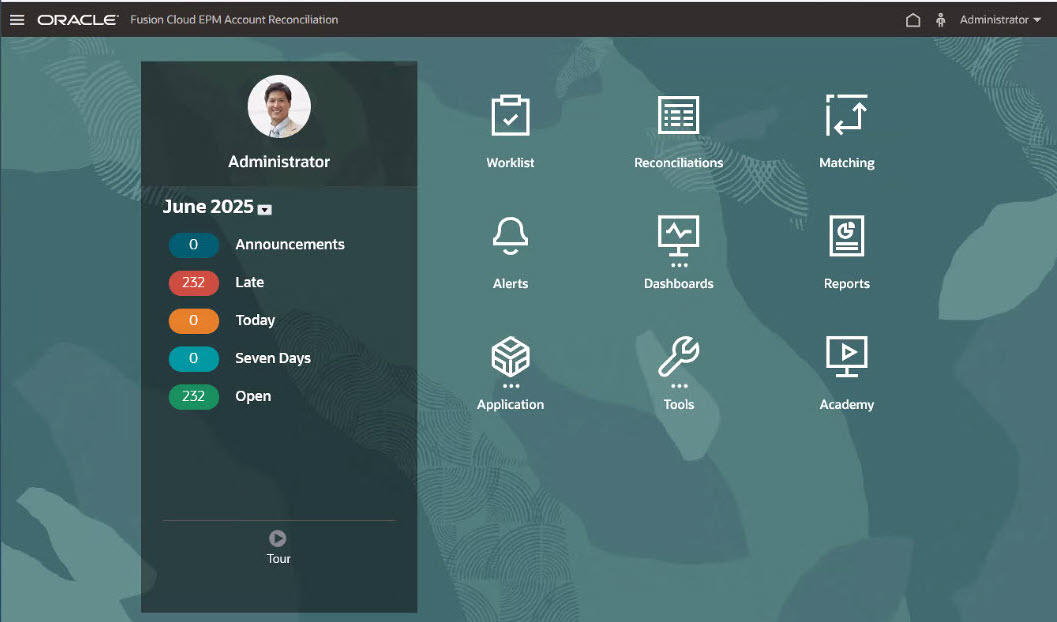
Task: Click the red Late 232 badge
Action: 193,282
